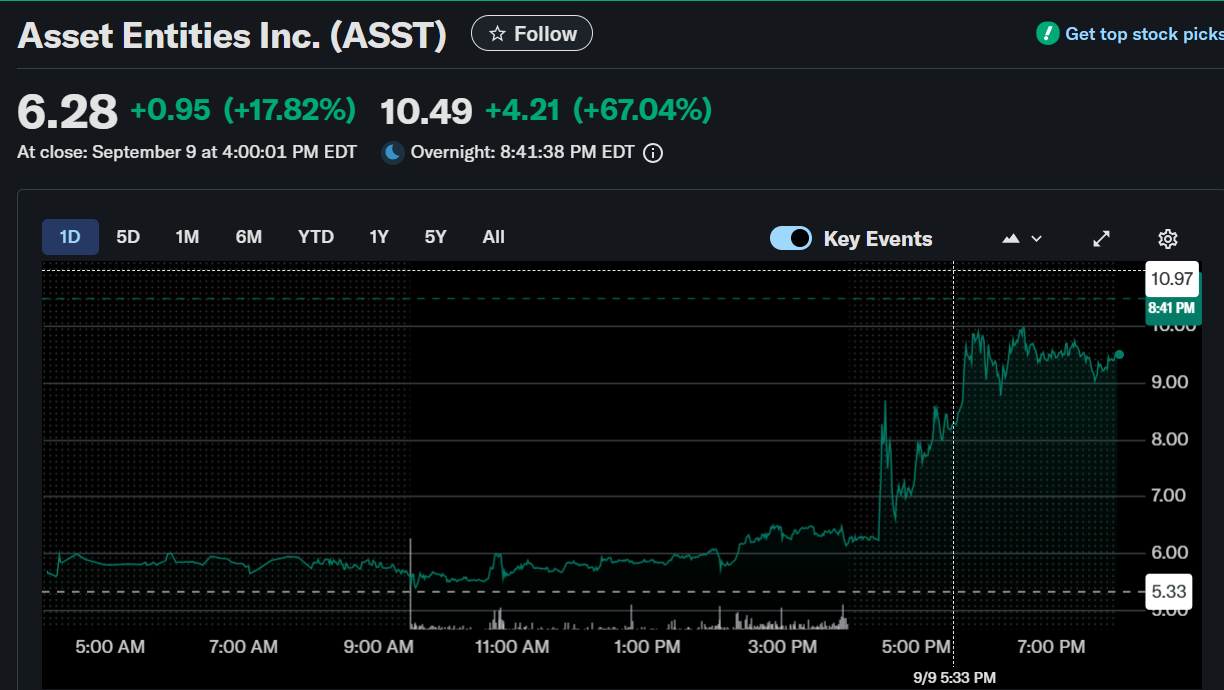Click the overnight info circle icon
The image size is (1224, 690).
pos(653,153)
